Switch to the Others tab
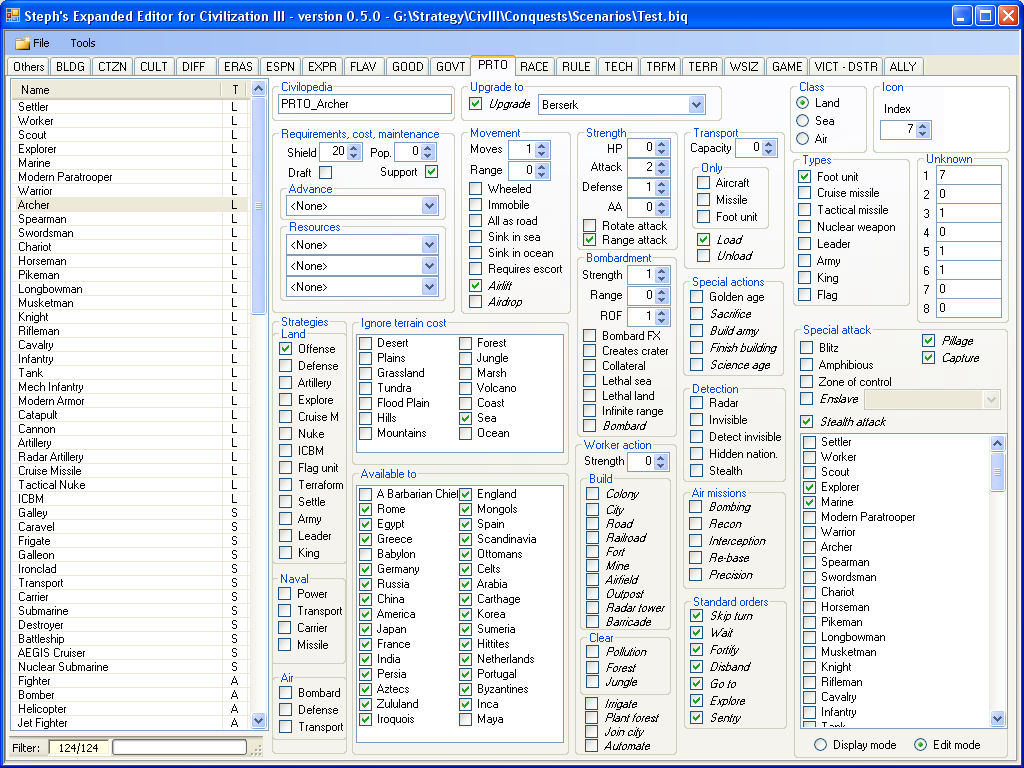 [29, 67]
